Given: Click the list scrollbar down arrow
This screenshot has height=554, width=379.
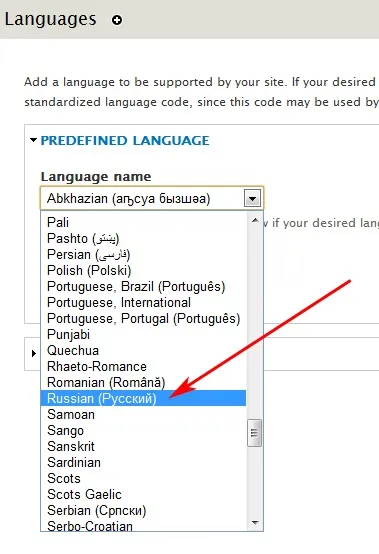Looking at the screenshot, I should (x=255, y=523).
